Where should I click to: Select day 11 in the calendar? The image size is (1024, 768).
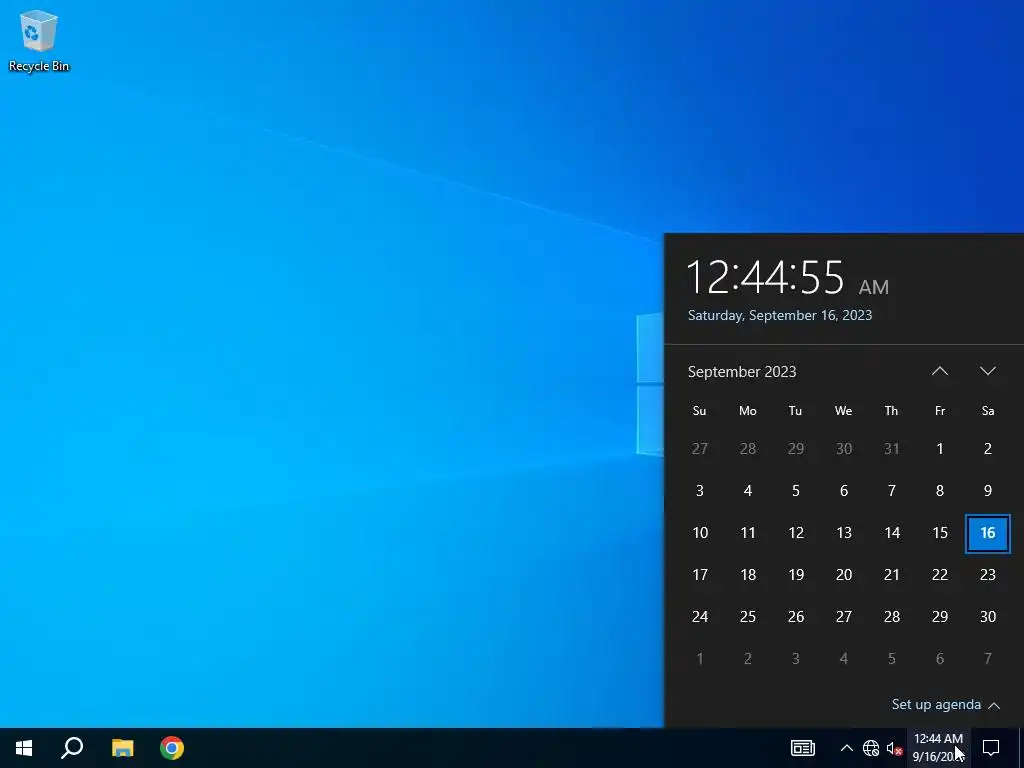[x=748, y=533]
